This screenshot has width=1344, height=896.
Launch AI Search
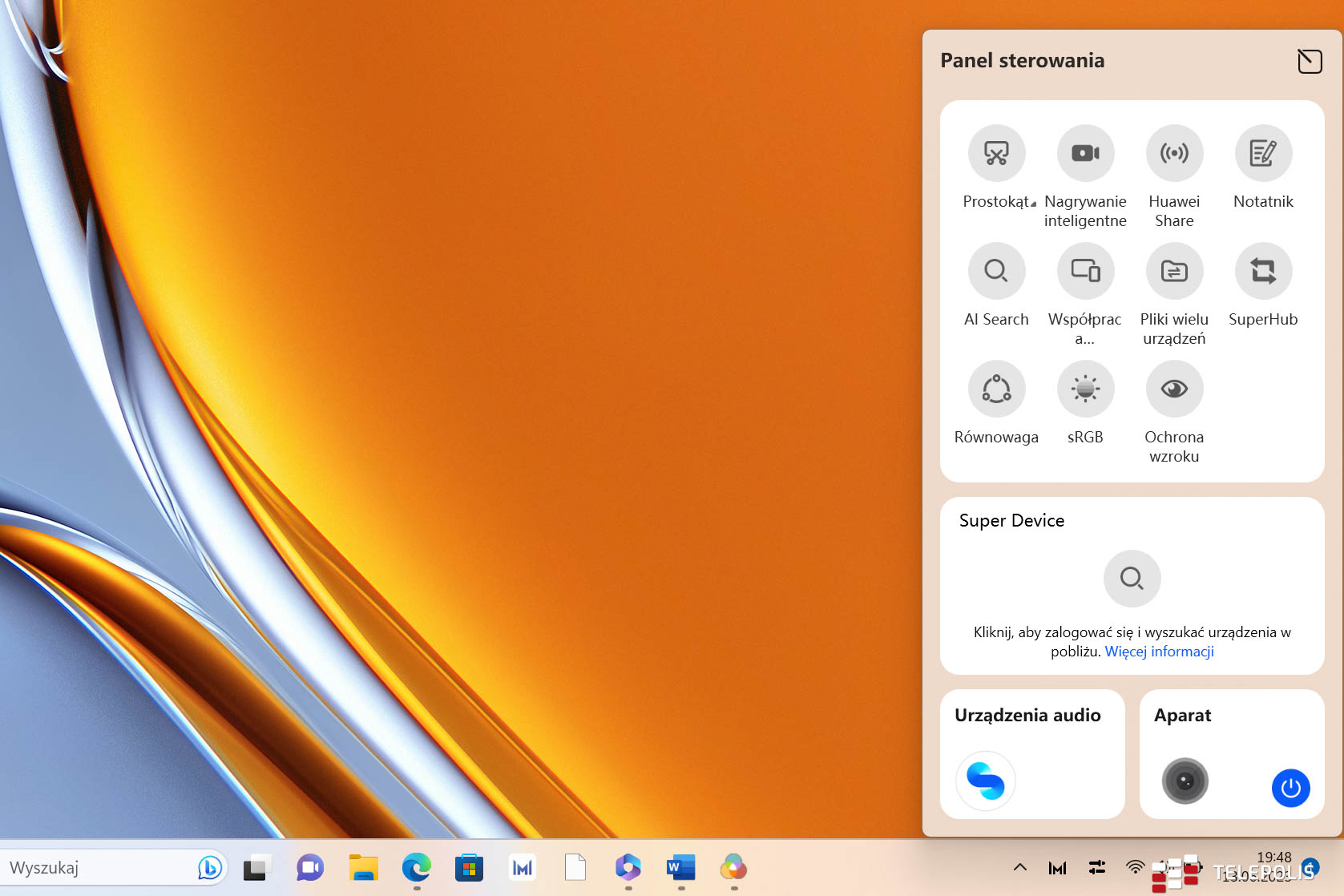pyautogui.click(x=996, y=271)
